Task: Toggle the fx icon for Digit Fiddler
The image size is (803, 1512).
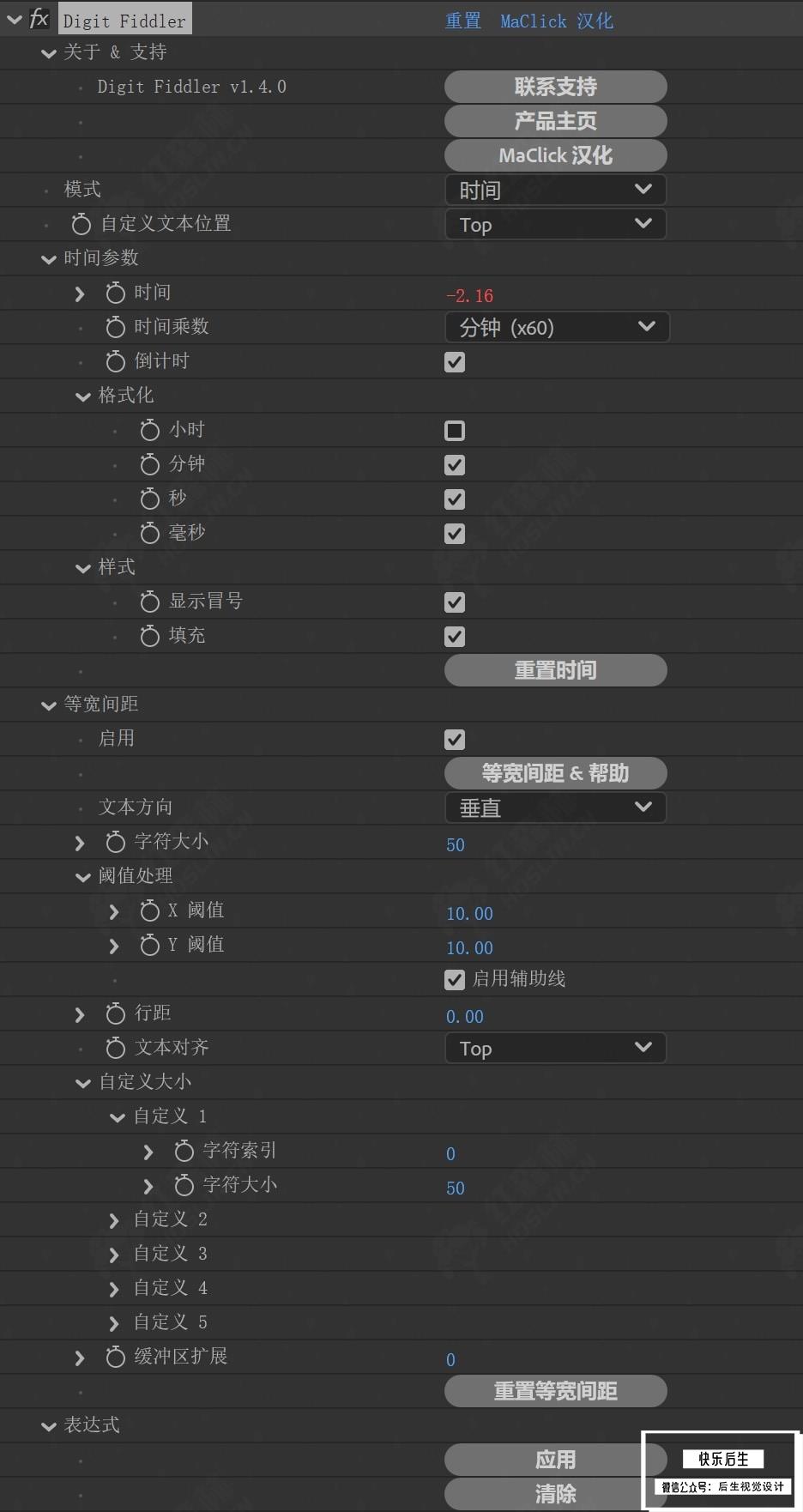Action: click(x=39, y=18)
